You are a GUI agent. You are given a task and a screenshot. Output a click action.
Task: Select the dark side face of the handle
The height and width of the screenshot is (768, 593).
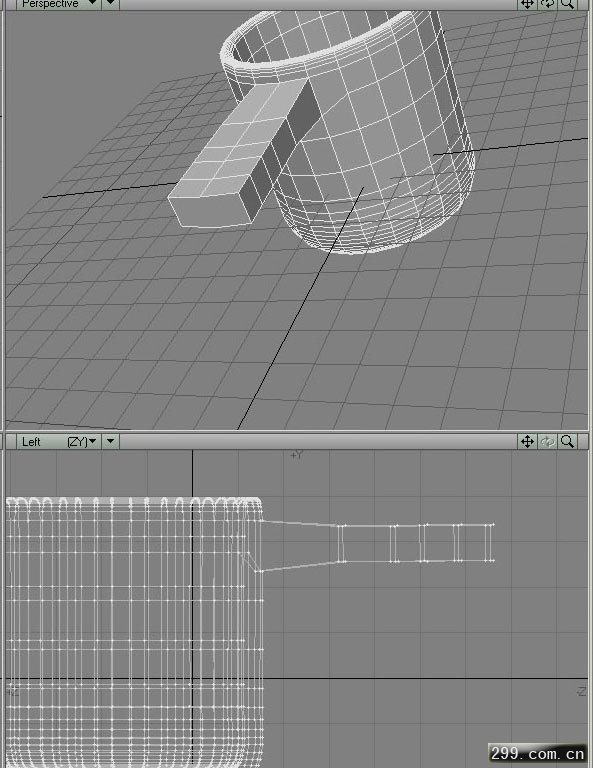284,152
